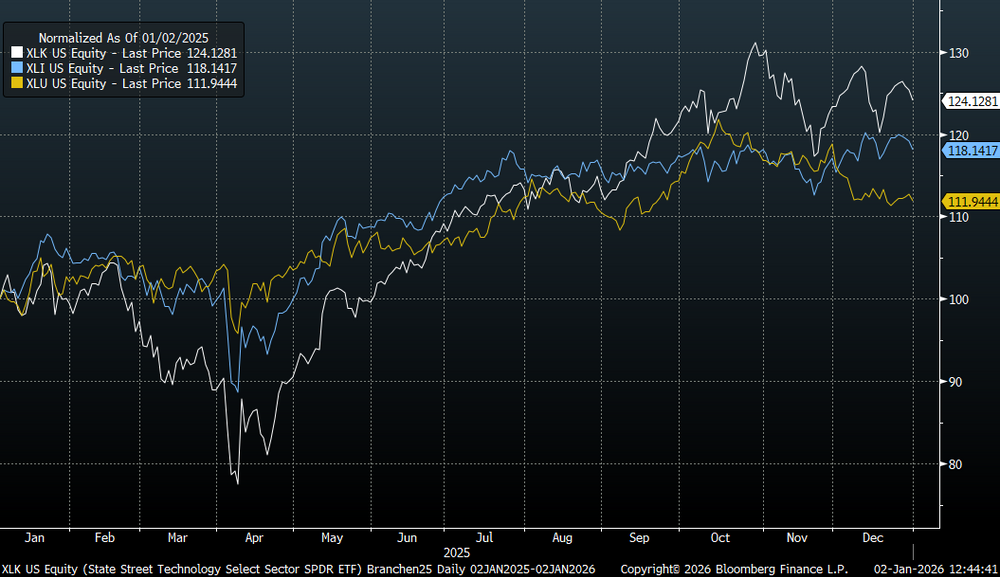Click the white XLK legend color swatch

coord(15,52)
